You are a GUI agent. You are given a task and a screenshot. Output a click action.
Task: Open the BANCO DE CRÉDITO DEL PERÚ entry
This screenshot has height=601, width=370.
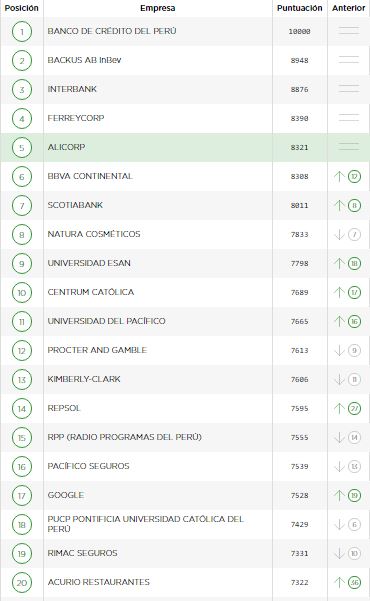click(112, 31)
